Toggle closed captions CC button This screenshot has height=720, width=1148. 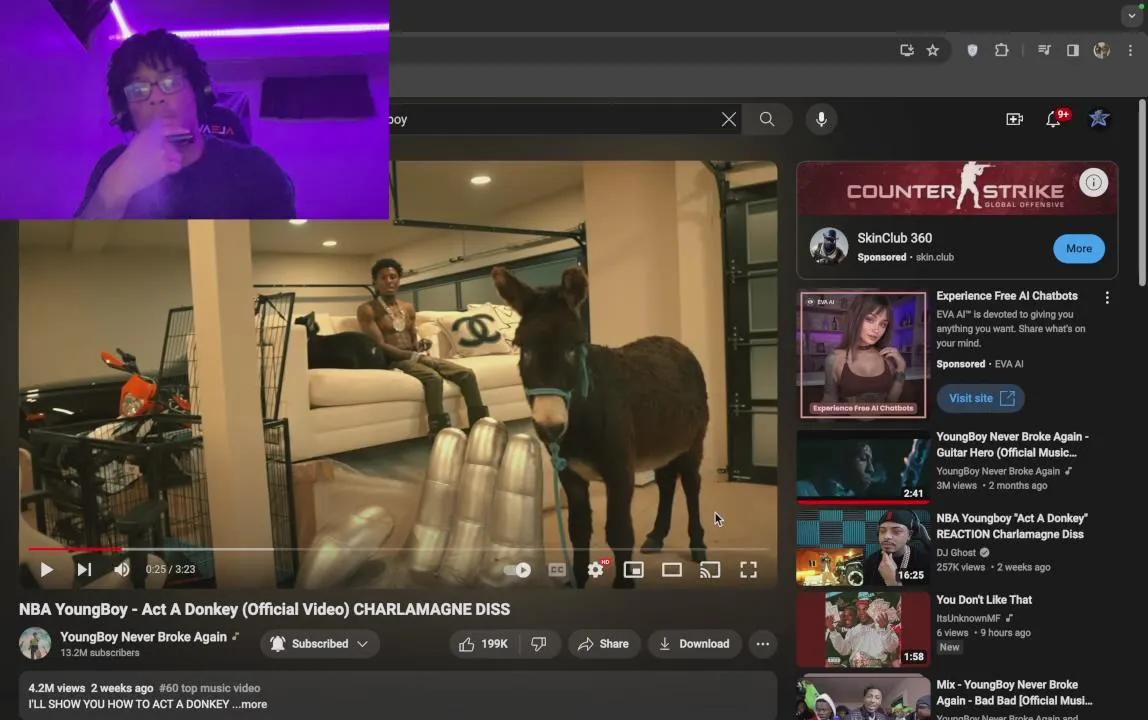557,570
